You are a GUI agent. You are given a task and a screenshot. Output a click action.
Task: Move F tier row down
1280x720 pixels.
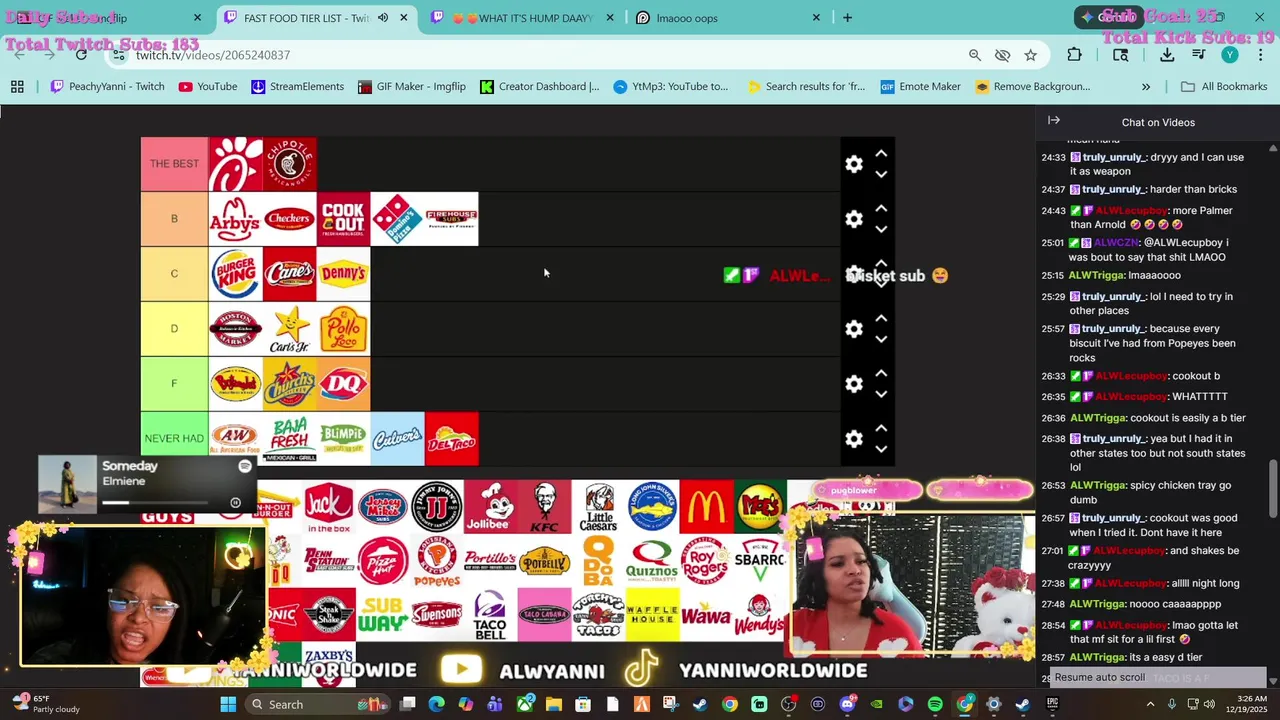tap(881, 394)
